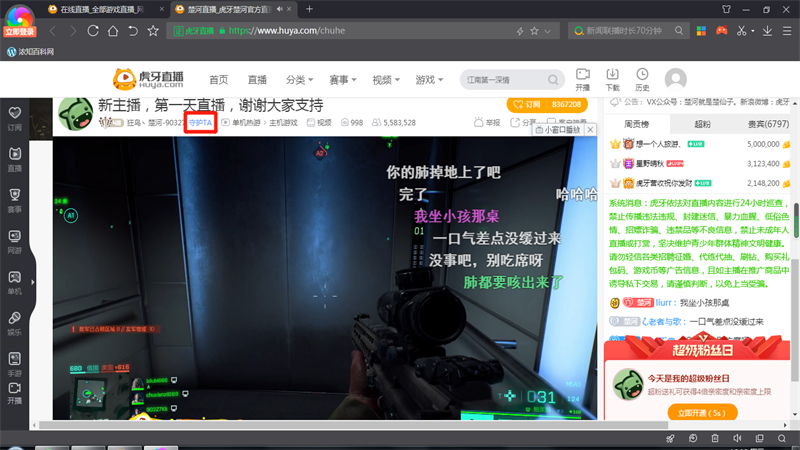Go to 首页 in the site navigation

(x=218, y=80)
